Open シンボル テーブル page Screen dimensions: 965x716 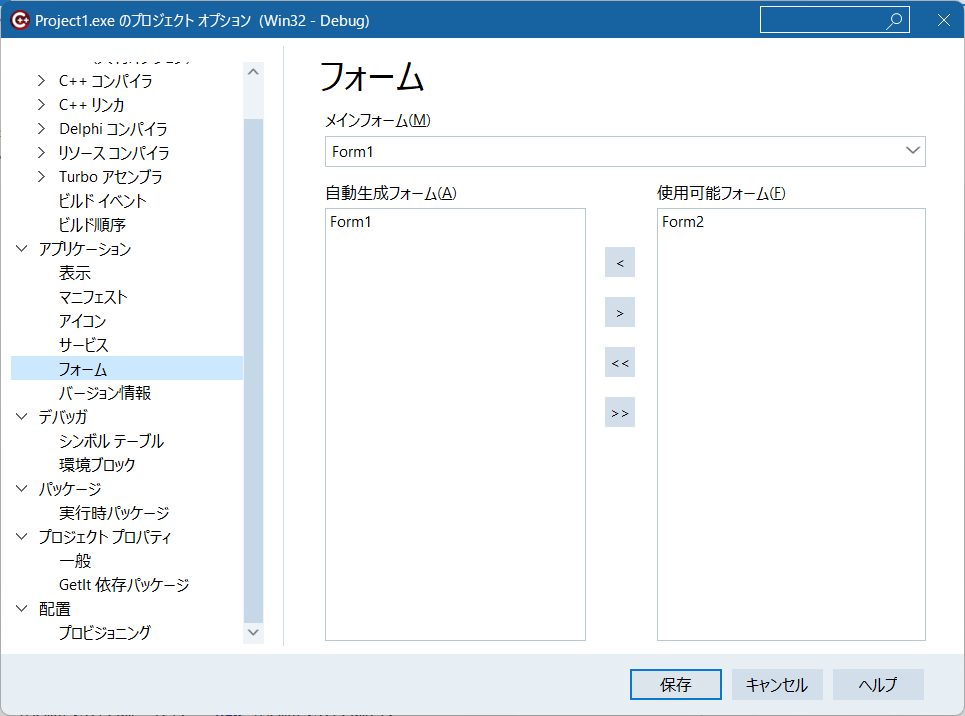pyautogui.click(x=111, y=441)
